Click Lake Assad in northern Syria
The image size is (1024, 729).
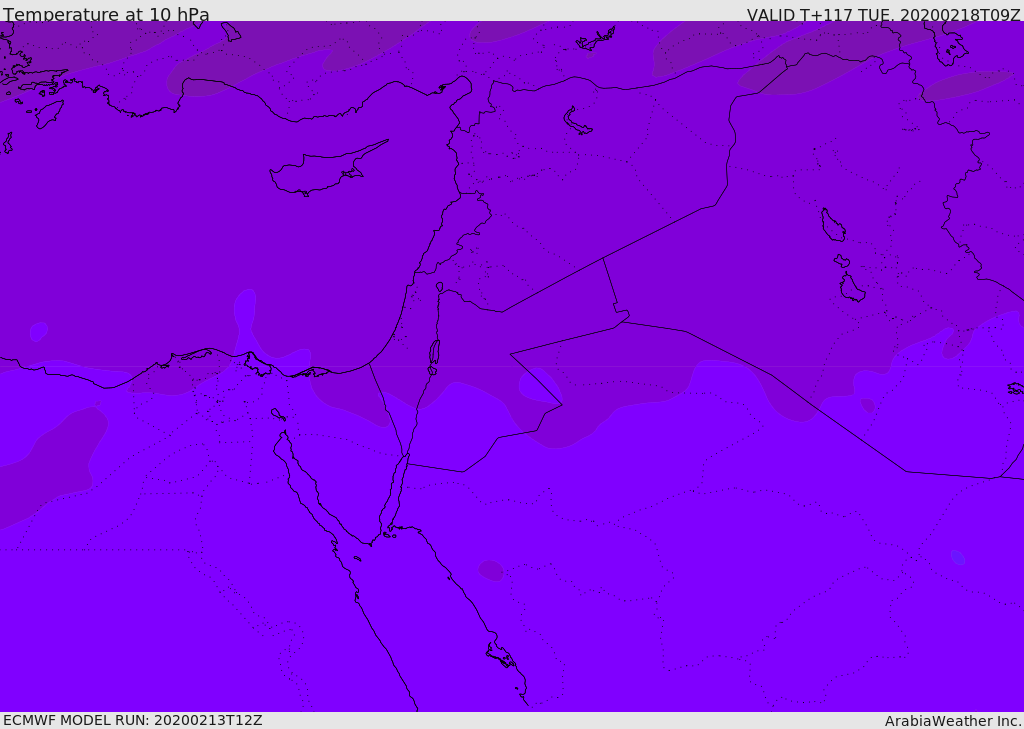point(577,122)
